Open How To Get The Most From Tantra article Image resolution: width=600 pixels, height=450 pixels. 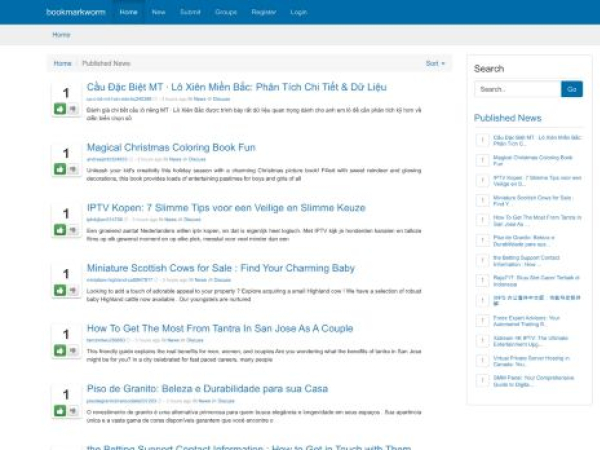point(220,328)
